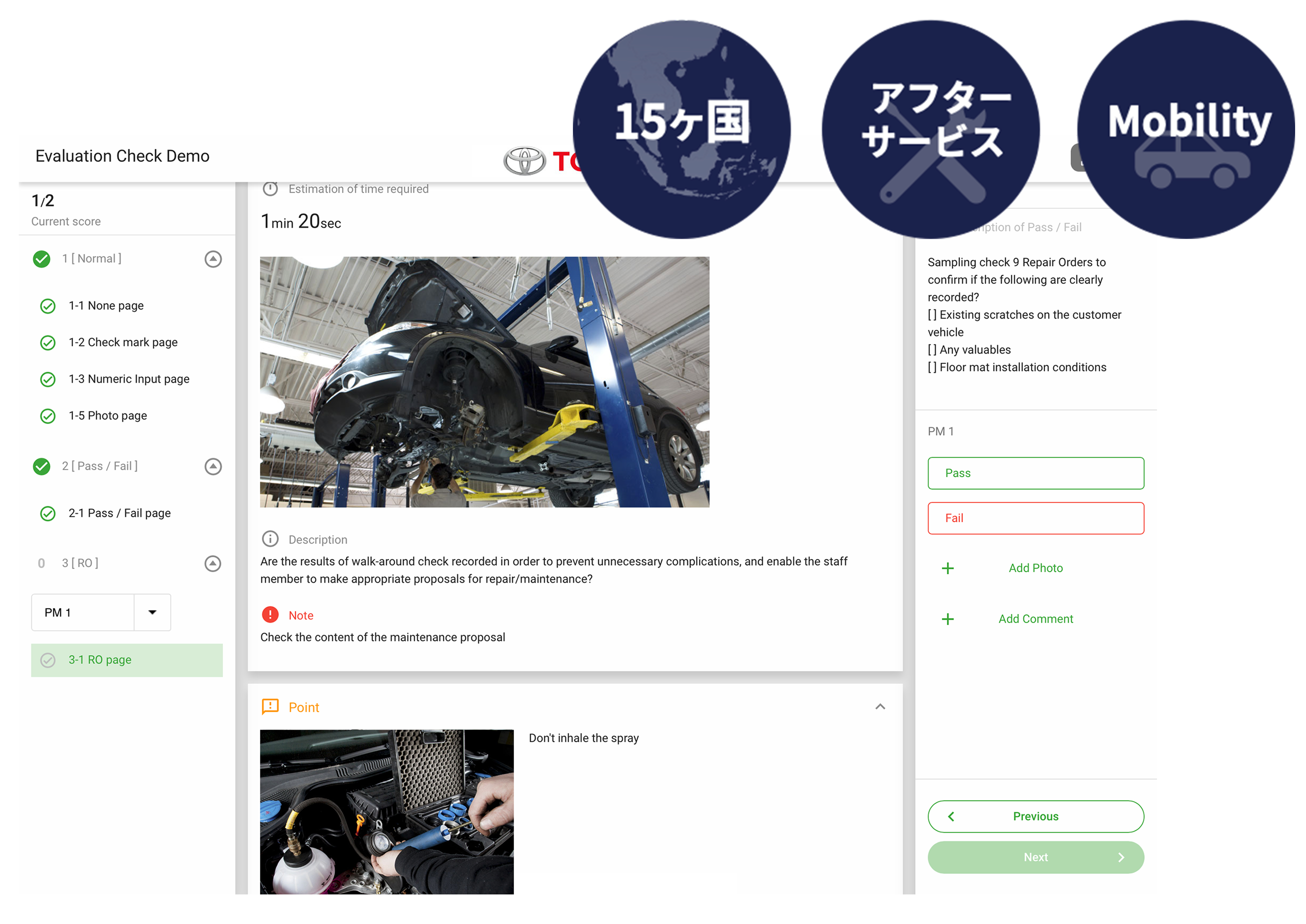Image resolution: width=1306 pixels, height=924 pixels.
Task: Click the check icon beside 2-1 Pass / Fail page
Action: (x=48, y=514)
